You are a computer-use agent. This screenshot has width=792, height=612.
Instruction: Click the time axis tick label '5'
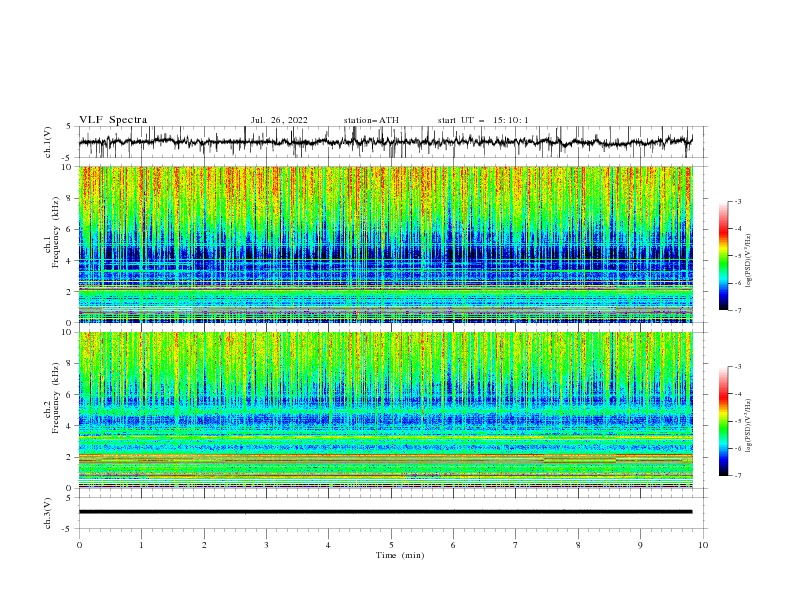[x=391, y=545]
